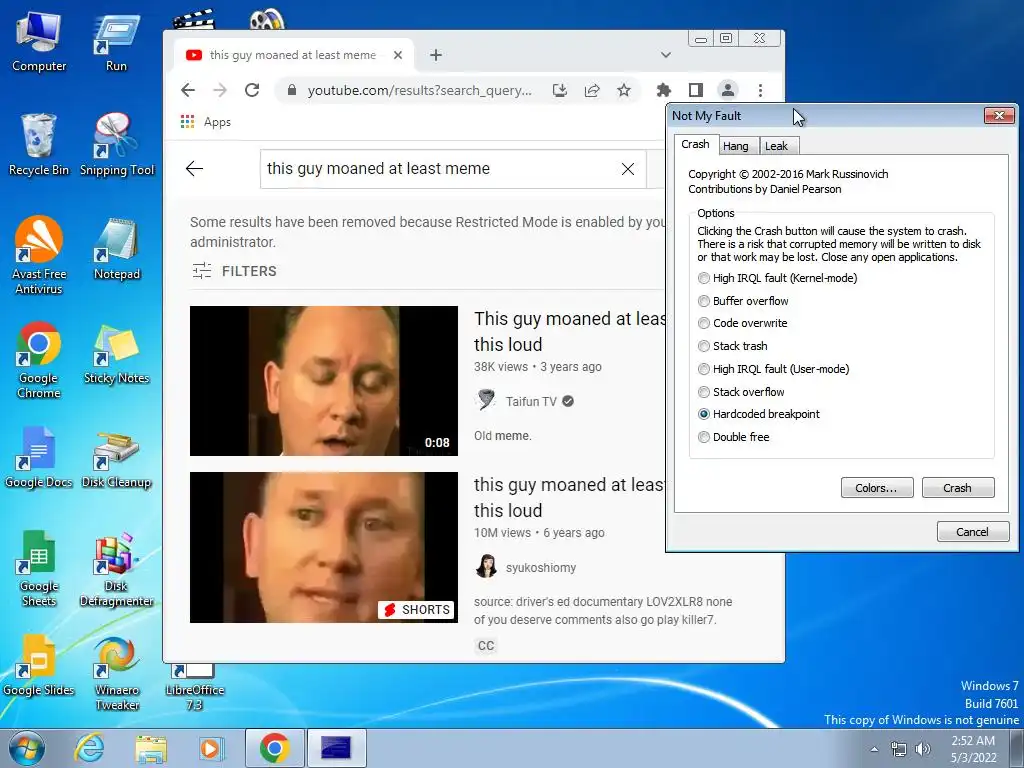Click the share page icon in Chrome
The height and width of the screenshot is (768, 1024).
pos(592,90)
